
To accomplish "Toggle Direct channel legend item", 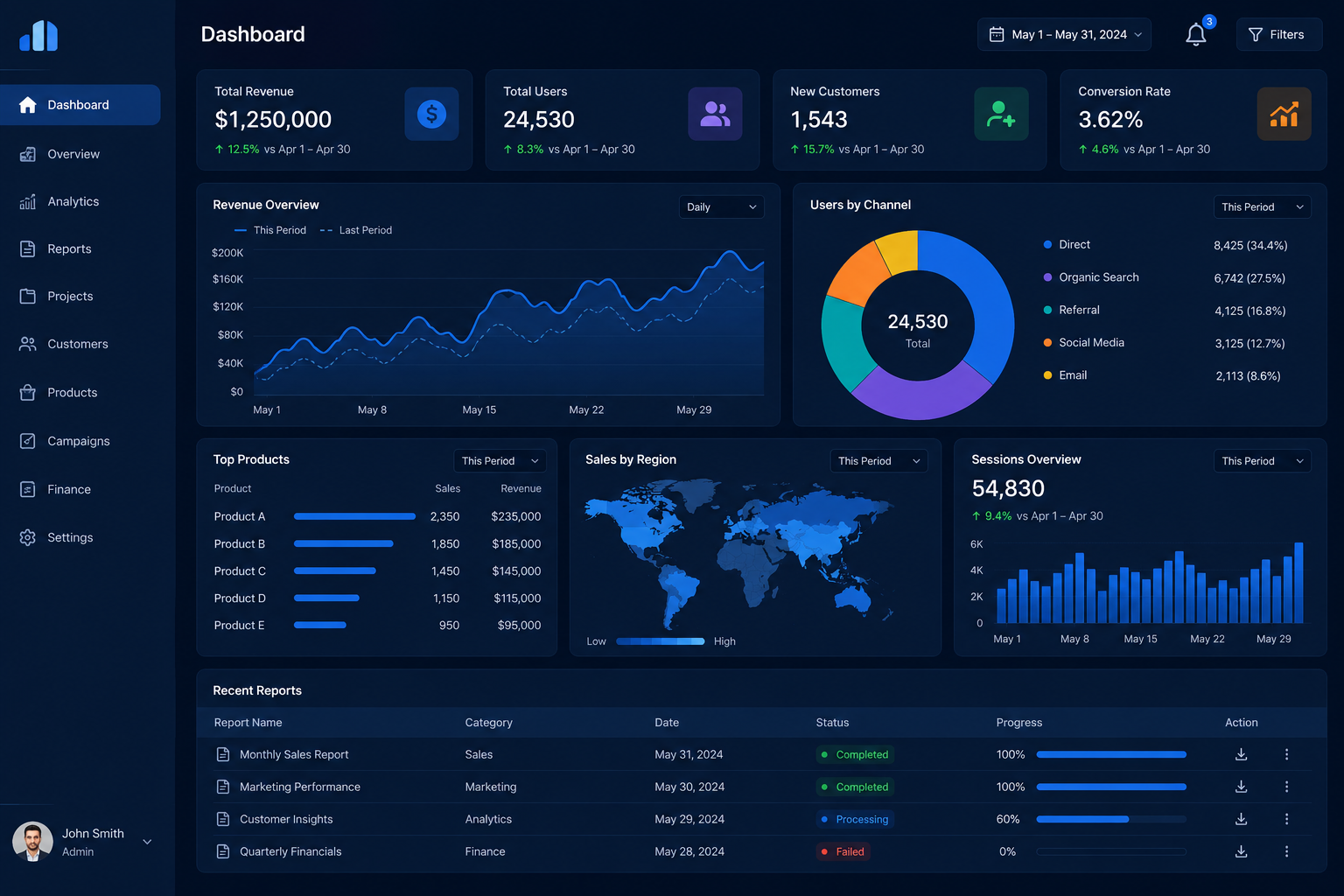I will 1067,245.
